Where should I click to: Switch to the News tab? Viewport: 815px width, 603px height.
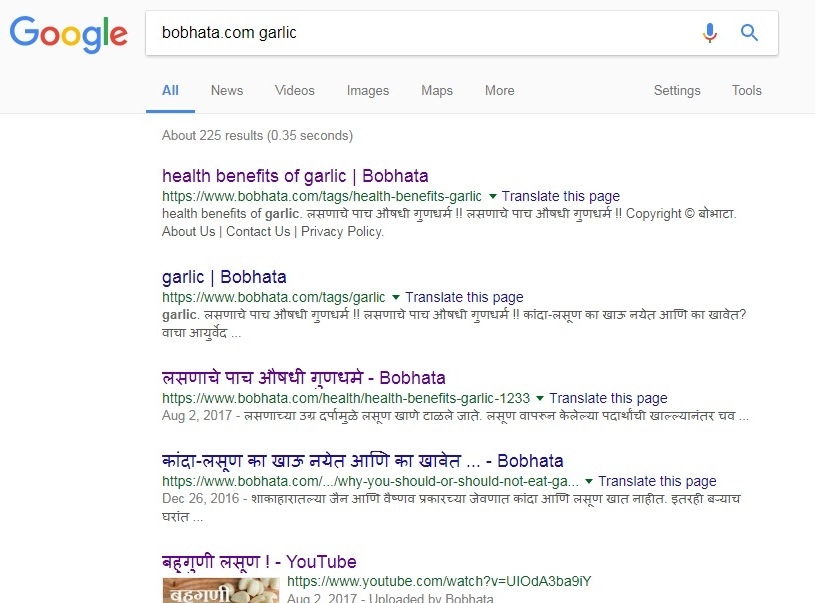tap(227, 90)
